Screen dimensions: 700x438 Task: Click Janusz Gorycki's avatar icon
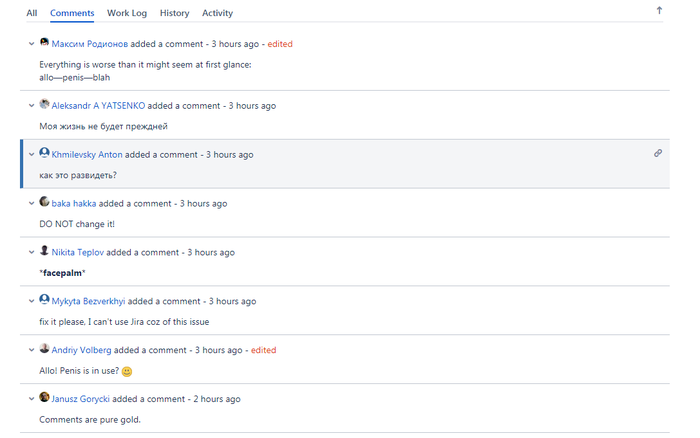coord(45,398)
